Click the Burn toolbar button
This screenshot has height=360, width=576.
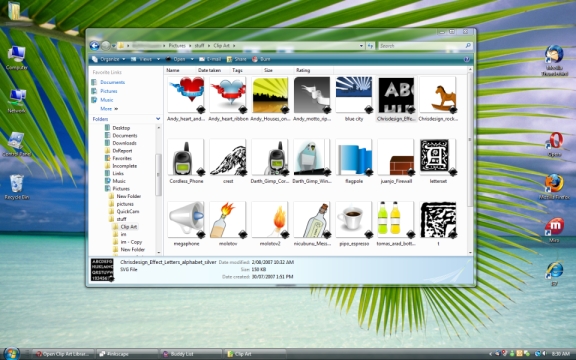(261, 59)
